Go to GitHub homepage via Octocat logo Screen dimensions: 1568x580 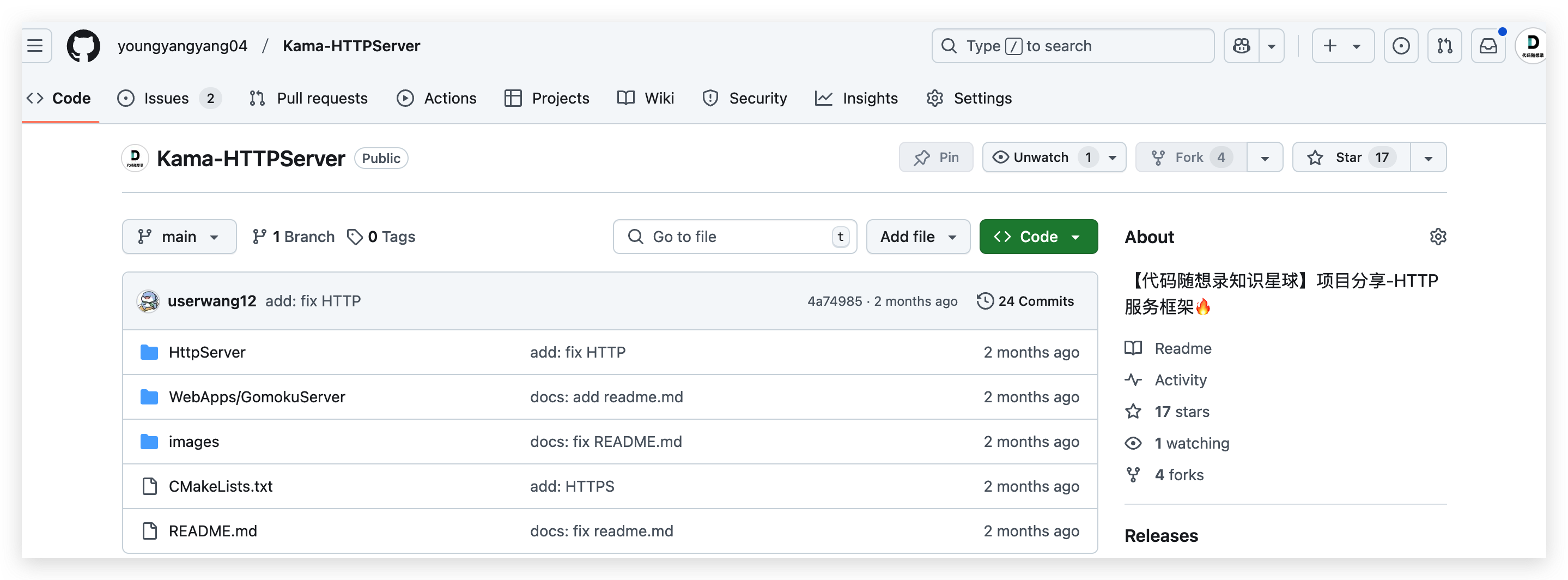click(x=83, y=46)
